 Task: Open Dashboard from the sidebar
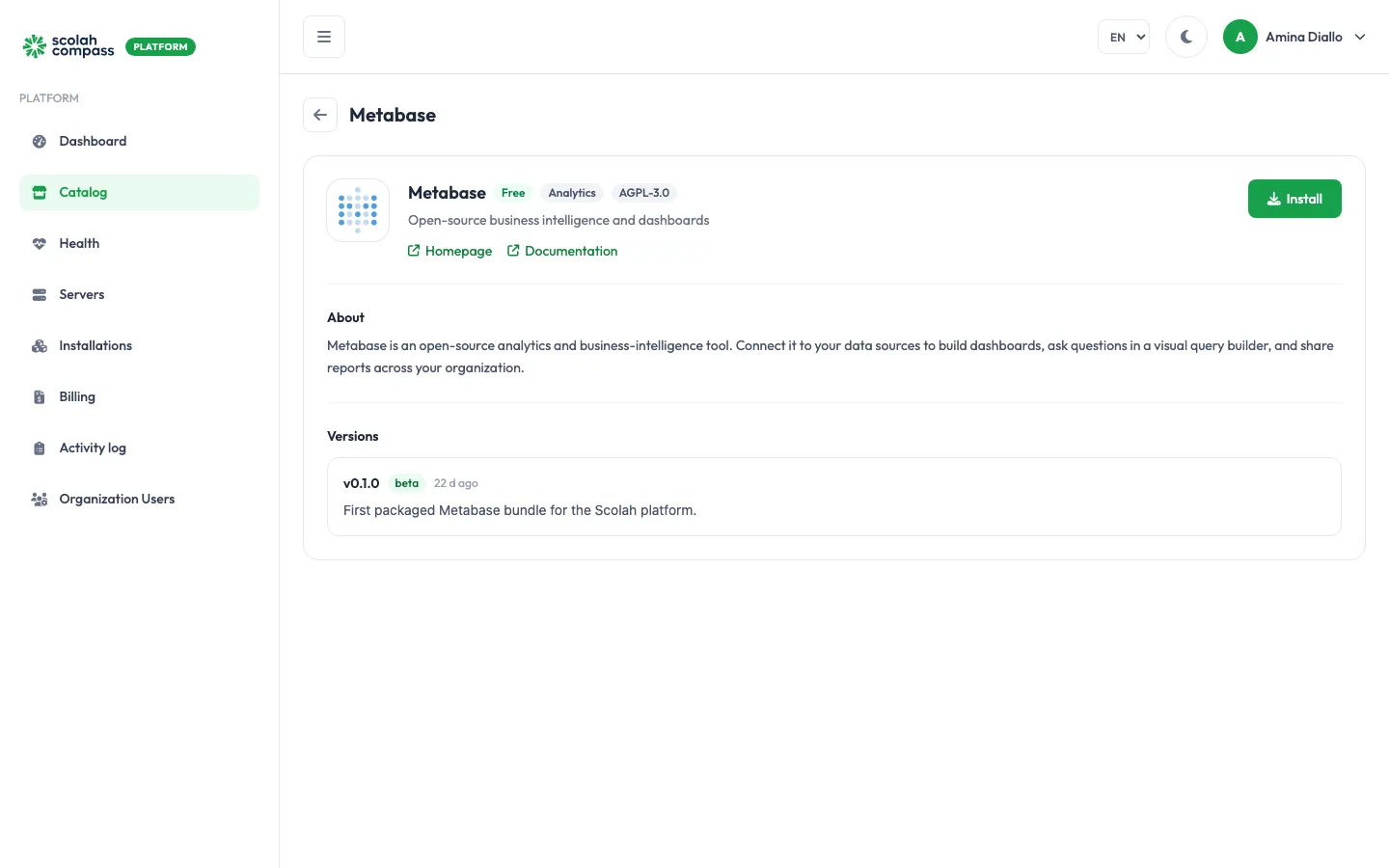coord(139,142)
